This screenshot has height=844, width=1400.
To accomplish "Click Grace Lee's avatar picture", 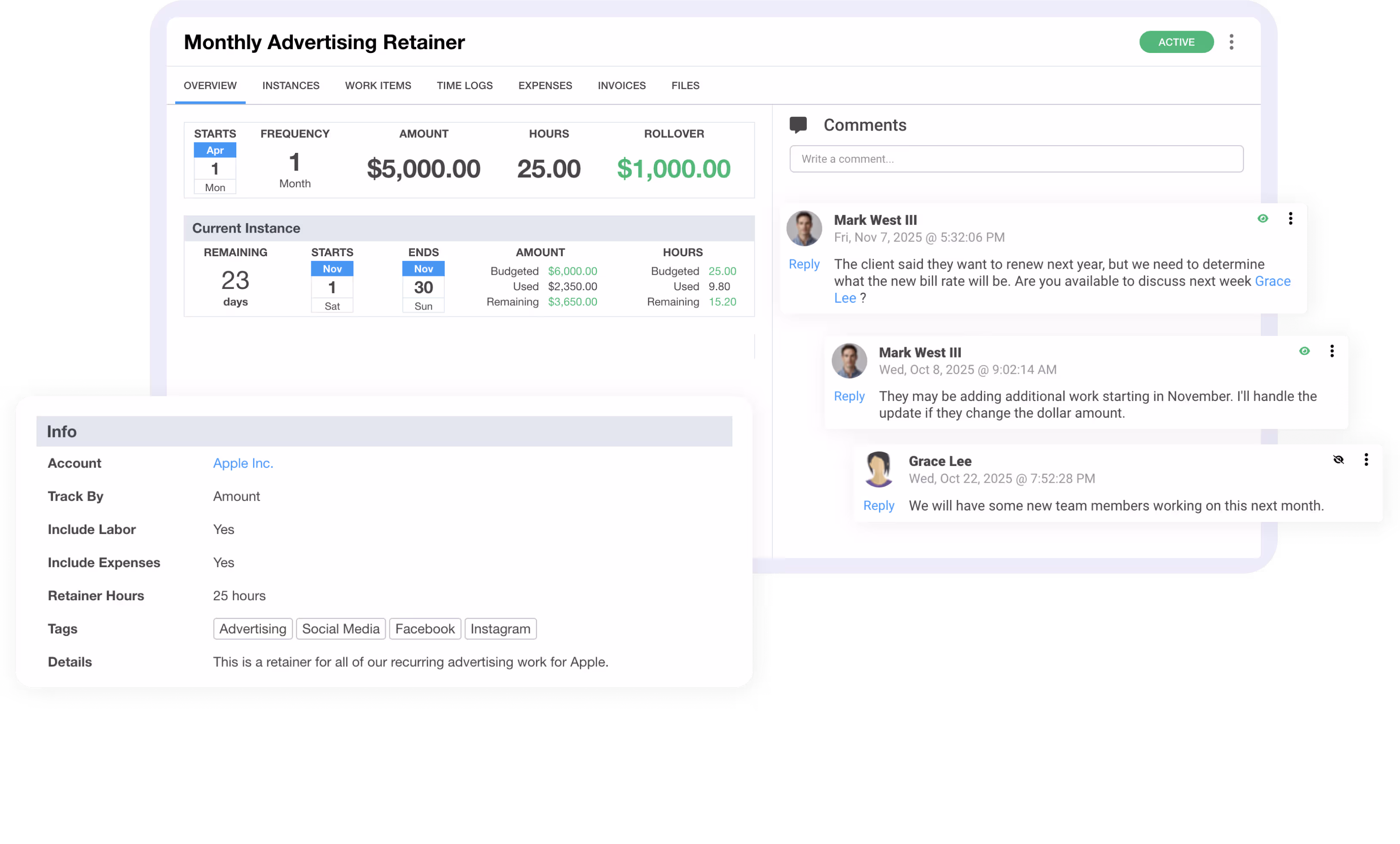I will pyautogui.click(x=878, y=469).
